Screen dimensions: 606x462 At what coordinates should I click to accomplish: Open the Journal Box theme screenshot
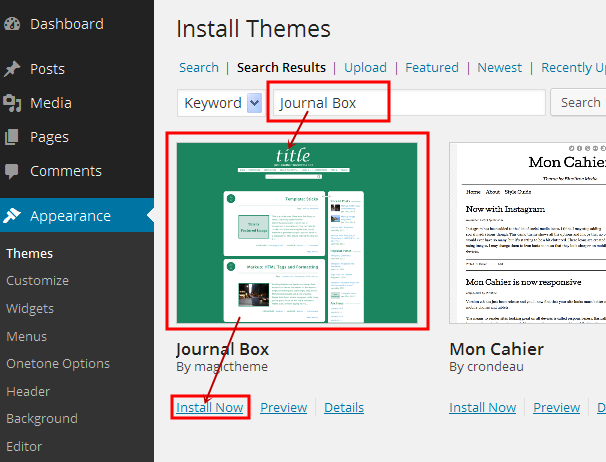pyautogui.click(x=297, y=233)
